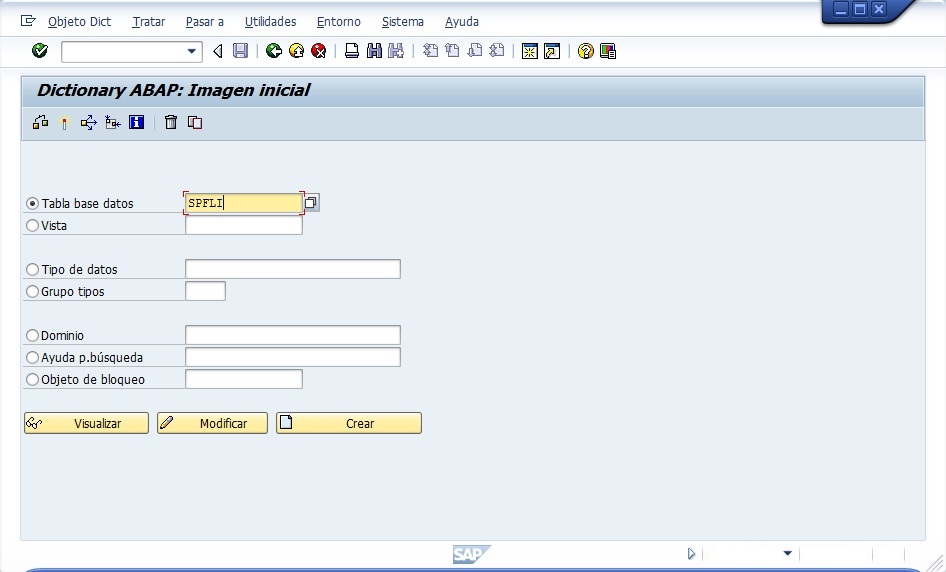Click the yellow Help question mark icon
This screenshot has width=946, height=572.
[586, 51]
